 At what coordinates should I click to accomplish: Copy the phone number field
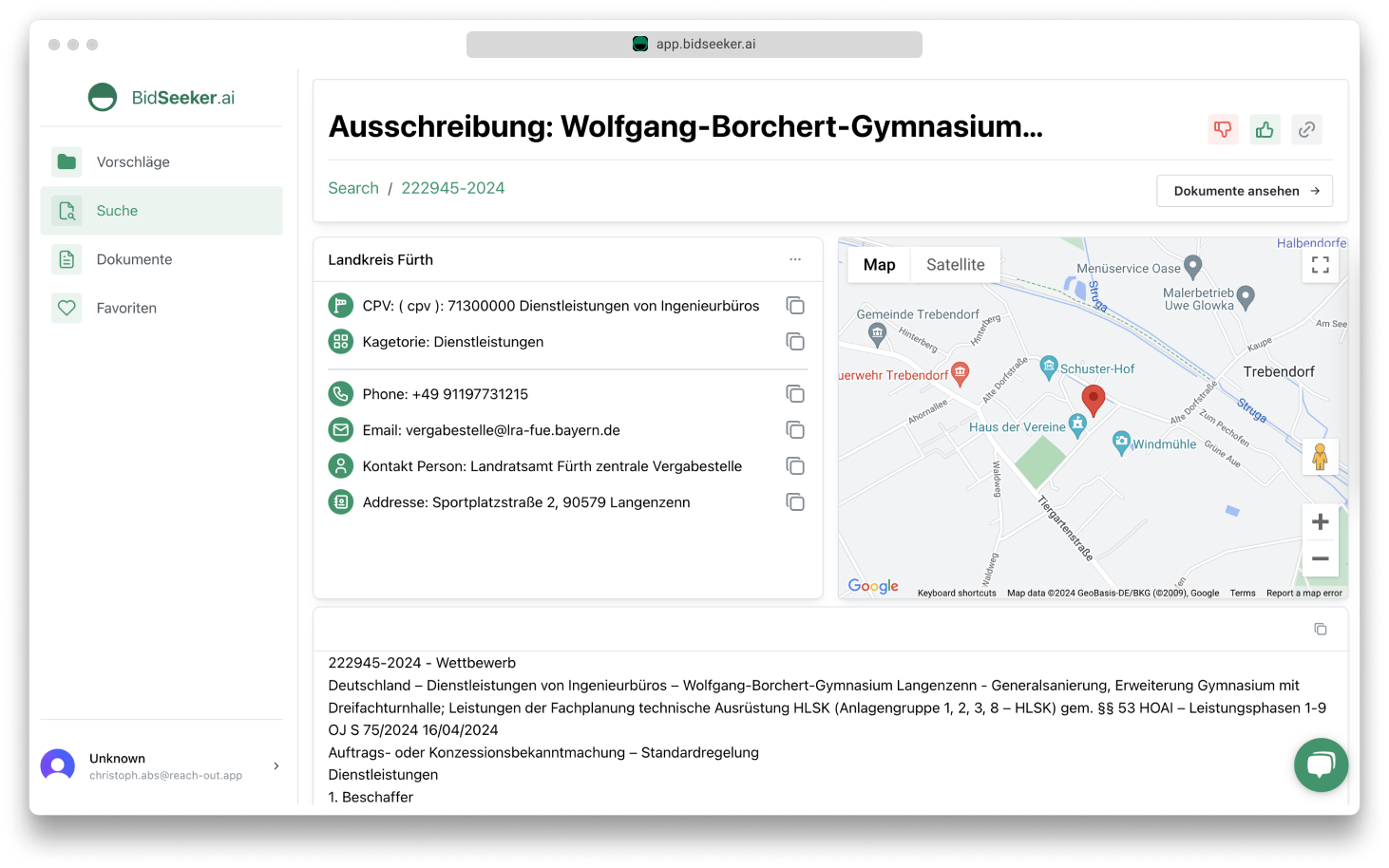(x=795, y=394)
